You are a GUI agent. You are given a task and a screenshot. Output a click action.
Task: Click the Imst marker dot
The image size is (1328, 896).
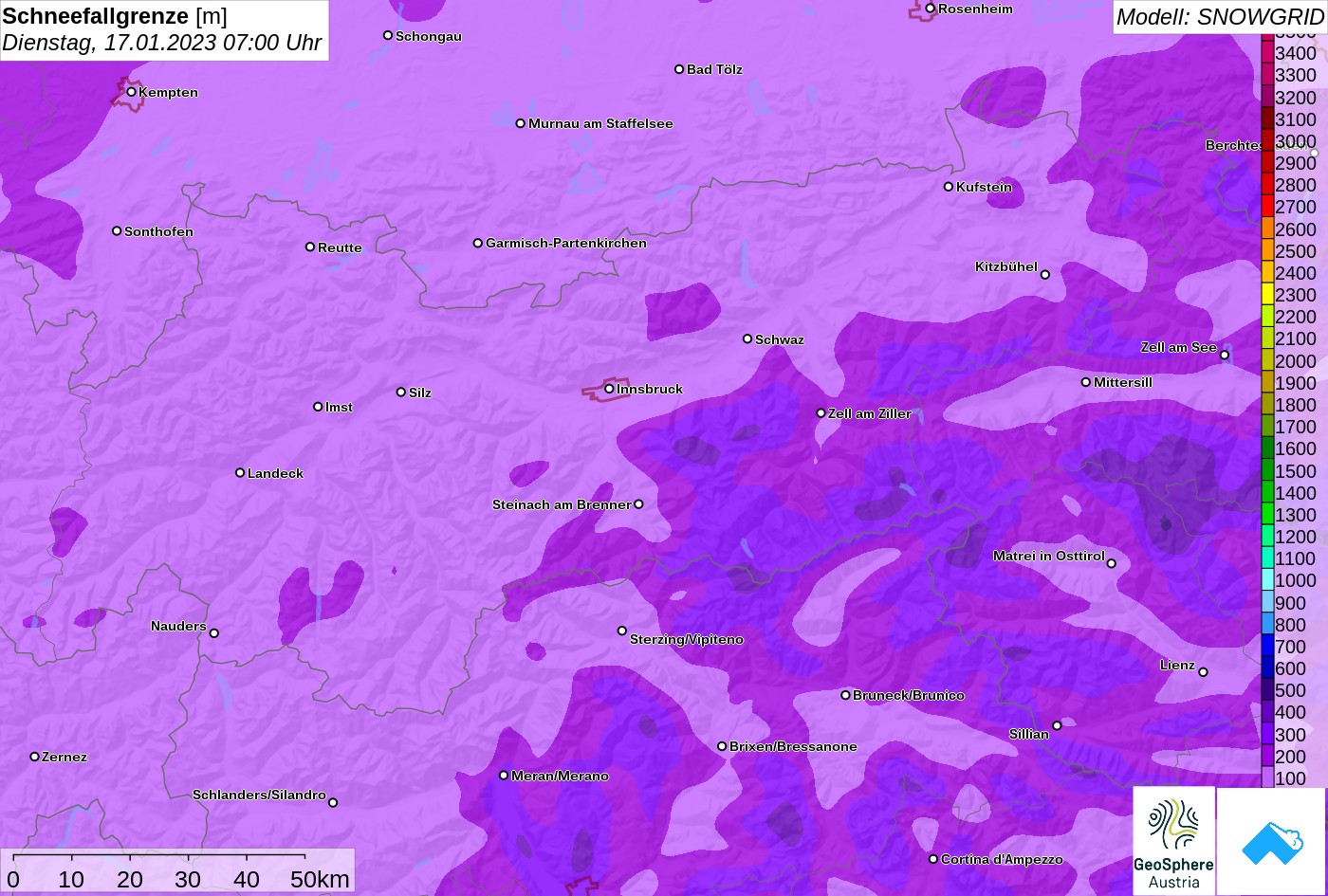[318, 407]
